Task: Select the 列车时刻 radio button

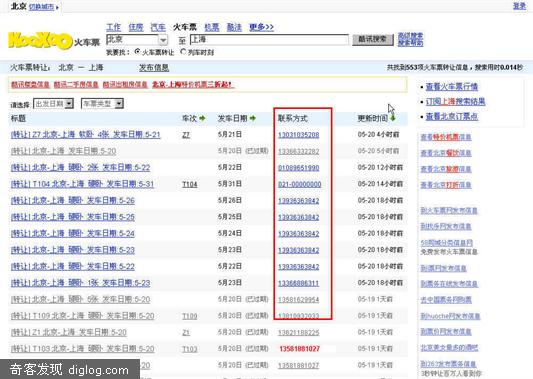Action: click(x=184, y=52)
